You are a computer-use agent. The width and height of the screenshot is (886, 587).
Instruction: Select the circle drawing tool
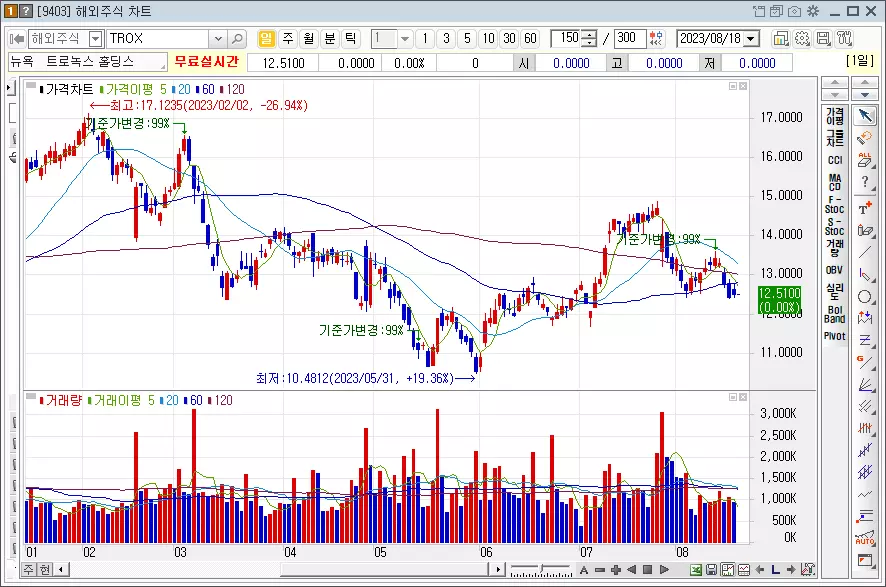tap(865, 297)
